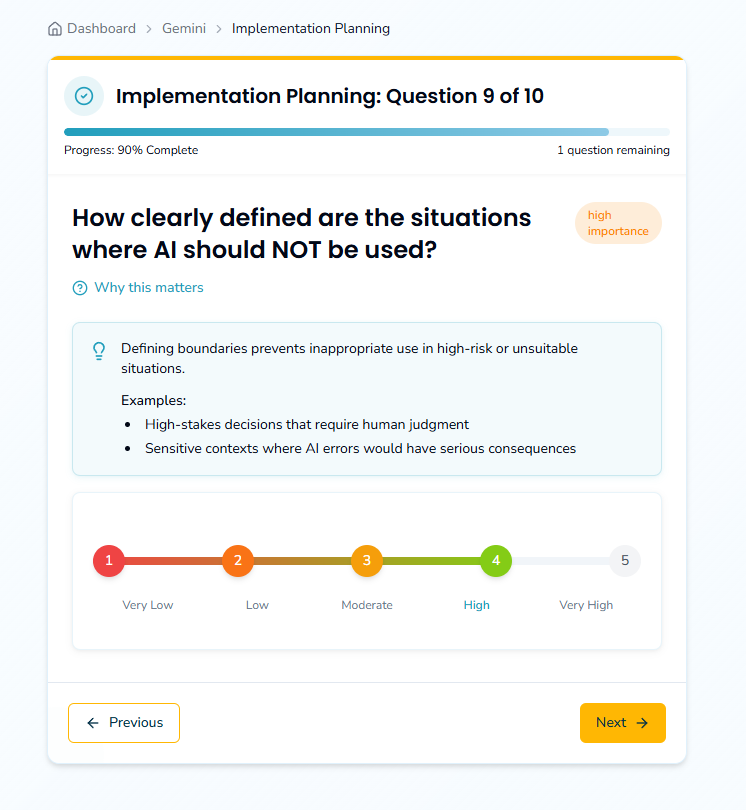Click the checkmark icon beside the title
The width and height of the screenshot is (746, 810).
click(x=84, y=96)
